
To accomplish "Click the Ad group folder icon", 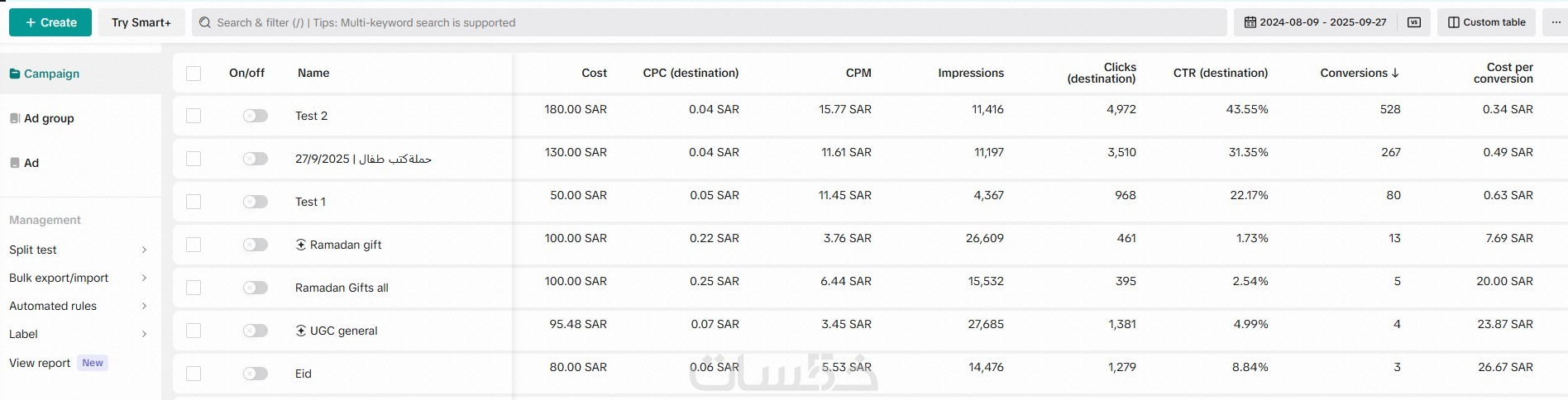I will (15, 118).
